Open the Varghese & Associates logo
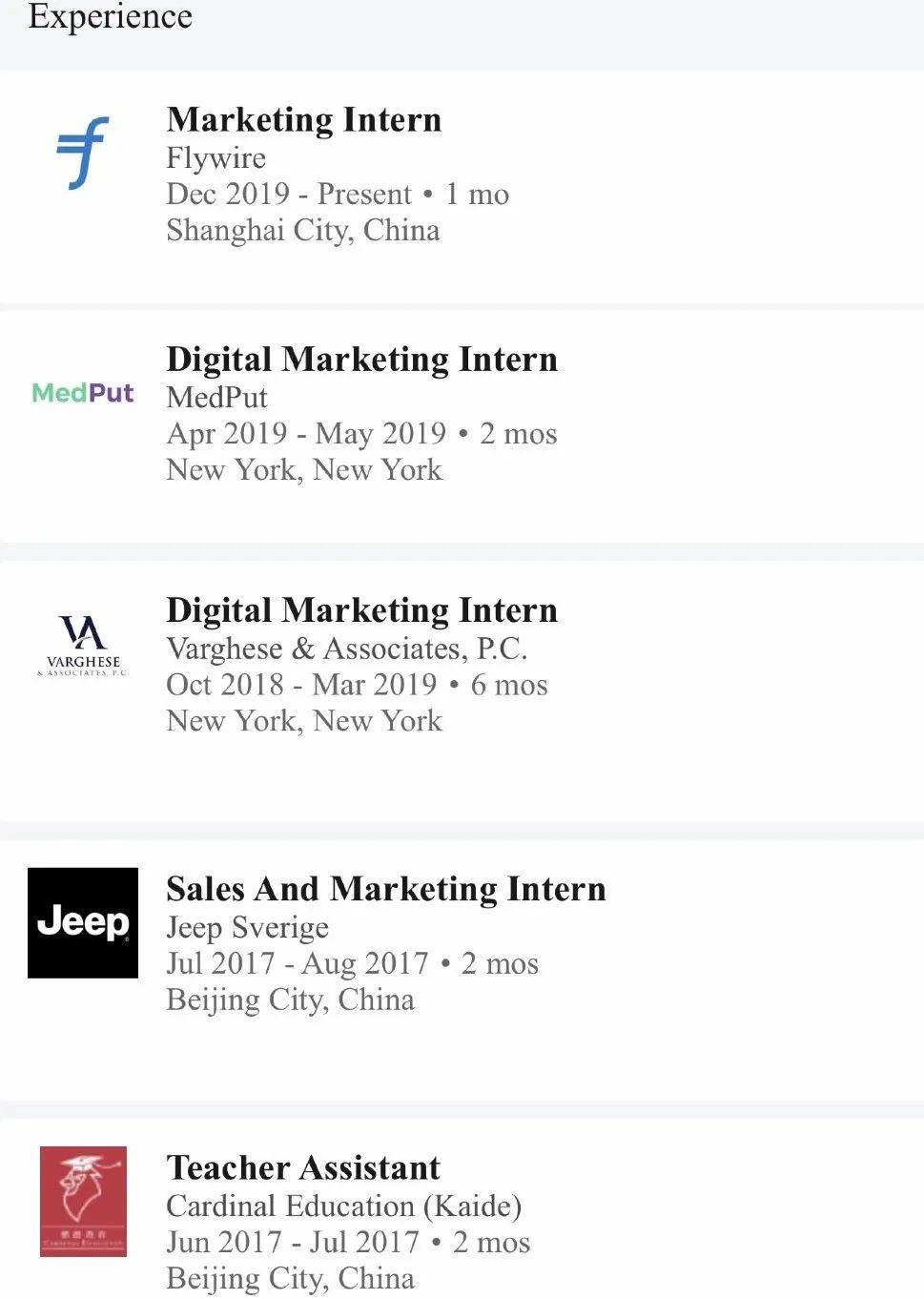Image resolution: width=924 pixels, height=1299 pixels. [x=83, y=646]
